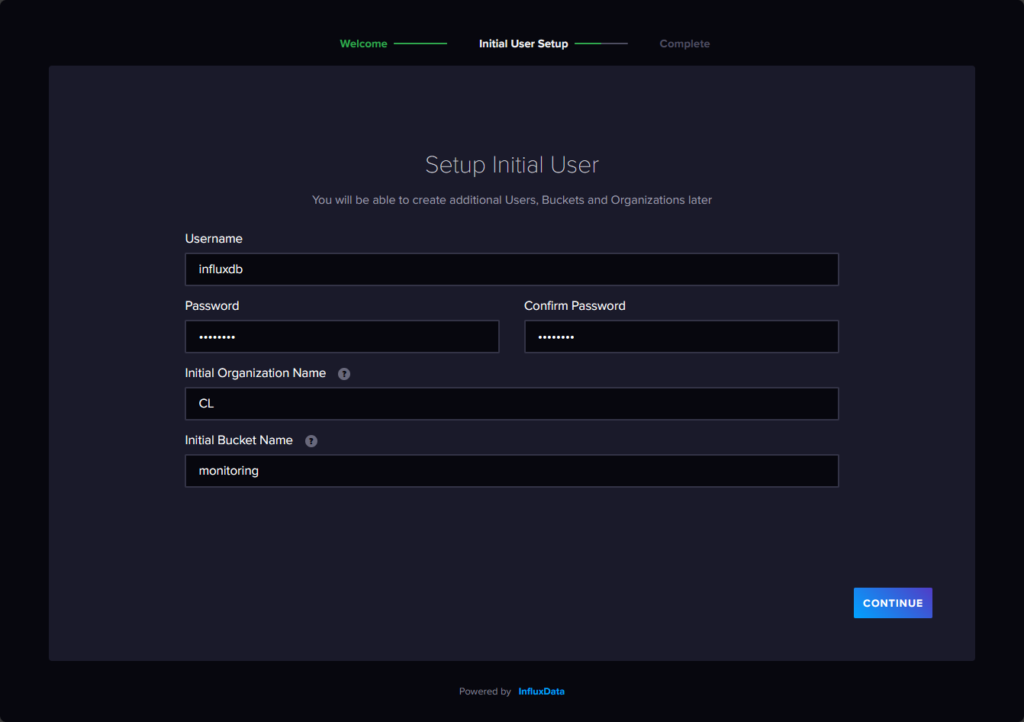Image resolution: width=1024 pixels, height=722 pixels.
Task: Open the Bucket Name tooltip question mark
Action: pos(311,440)
